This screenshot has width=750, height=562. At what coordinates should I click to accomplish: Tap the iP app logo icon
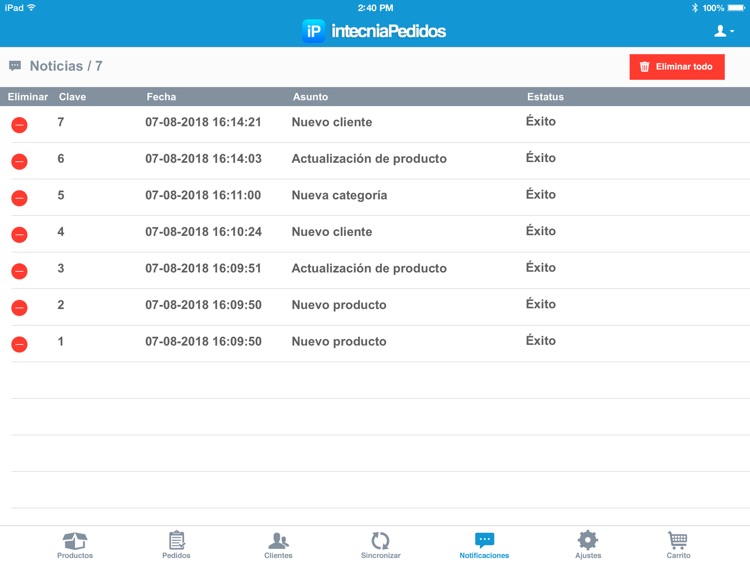(x=313, y=31)
